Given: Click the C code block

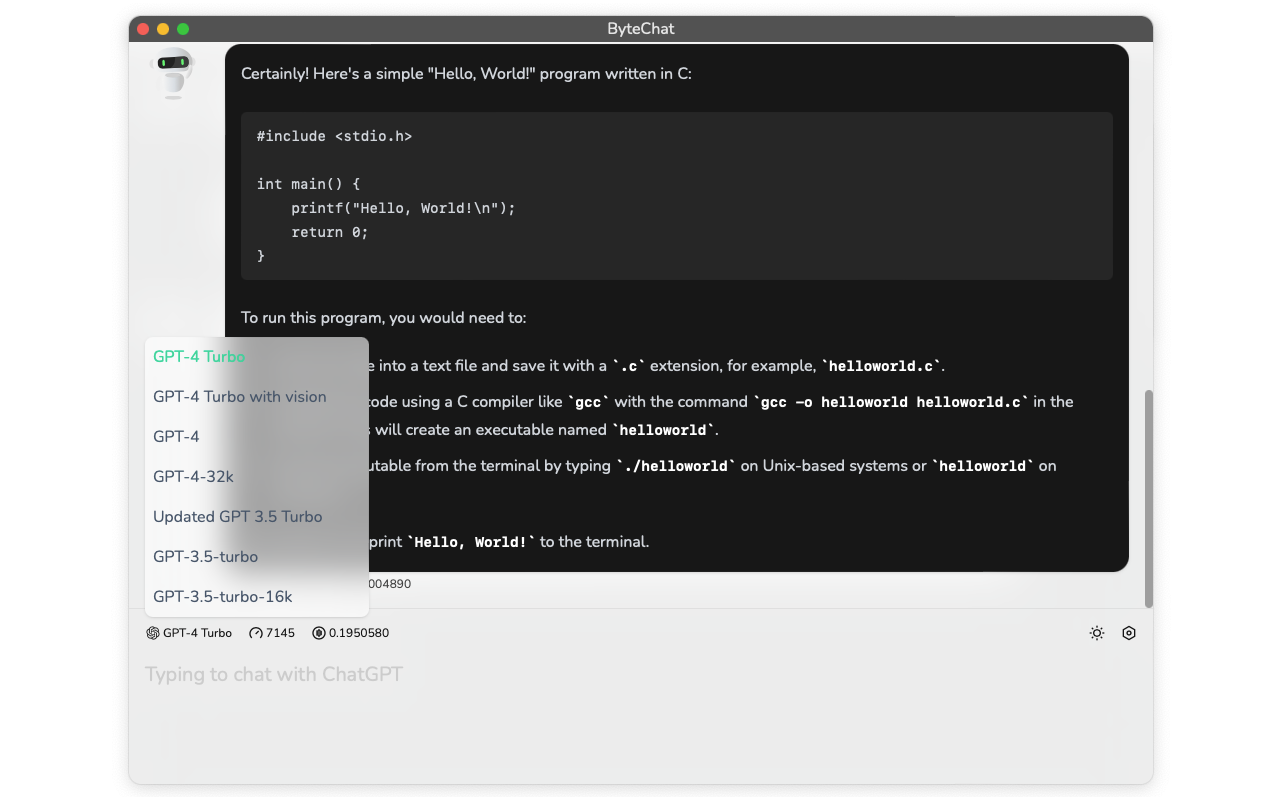Looking at the screenshot, I should click(677, 196).
